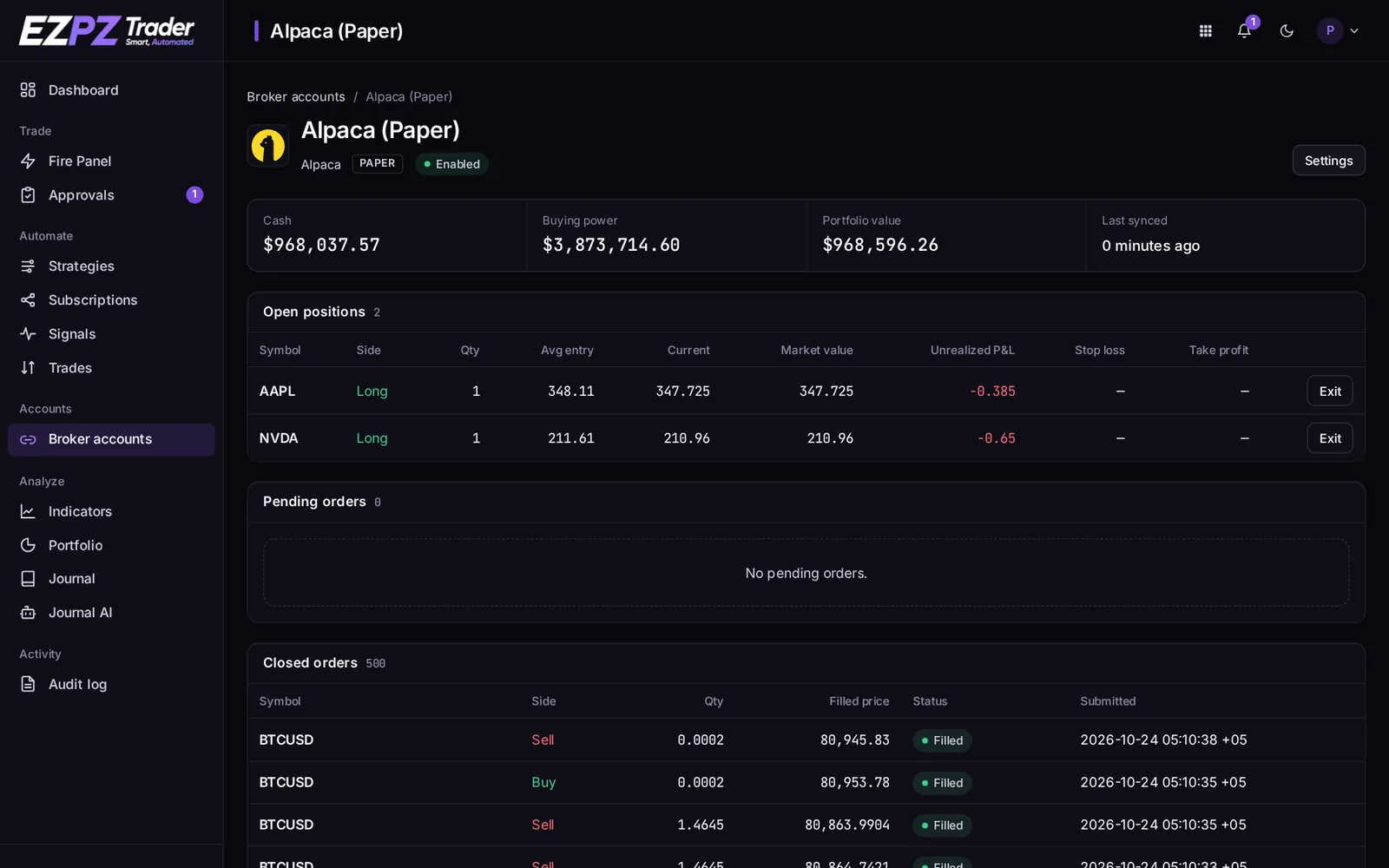Viewport: 1389px width, 868px height.
Task: Exit the AAPL position
Action: 1330,391
